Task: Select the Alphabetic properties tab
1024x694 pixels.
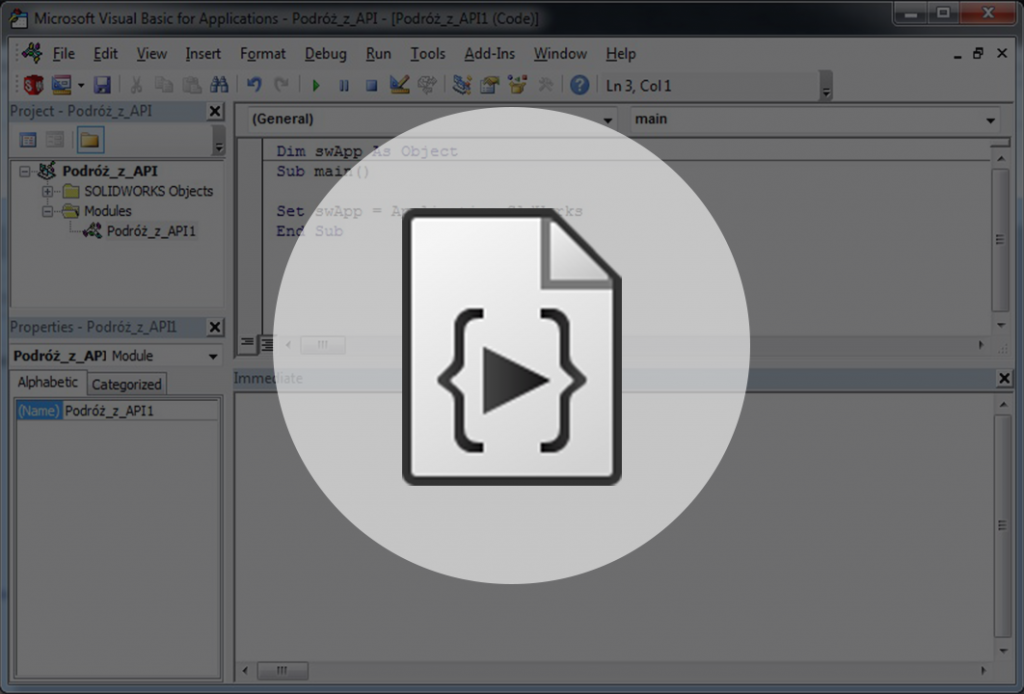Action: (x=46, y=382)
